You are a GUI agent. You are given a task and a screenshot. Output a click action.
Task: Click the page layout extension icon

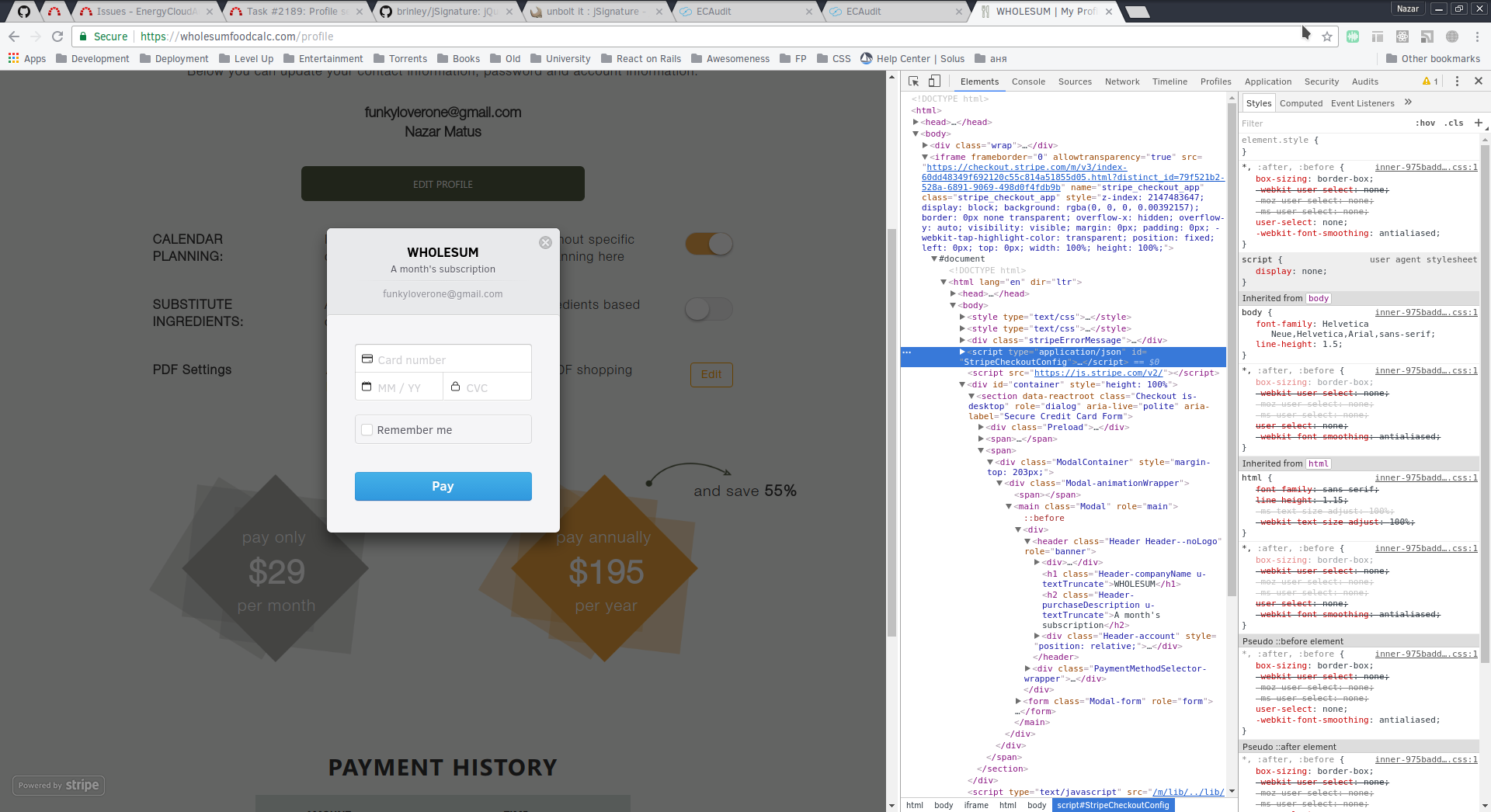click(x=1378, y=36)
